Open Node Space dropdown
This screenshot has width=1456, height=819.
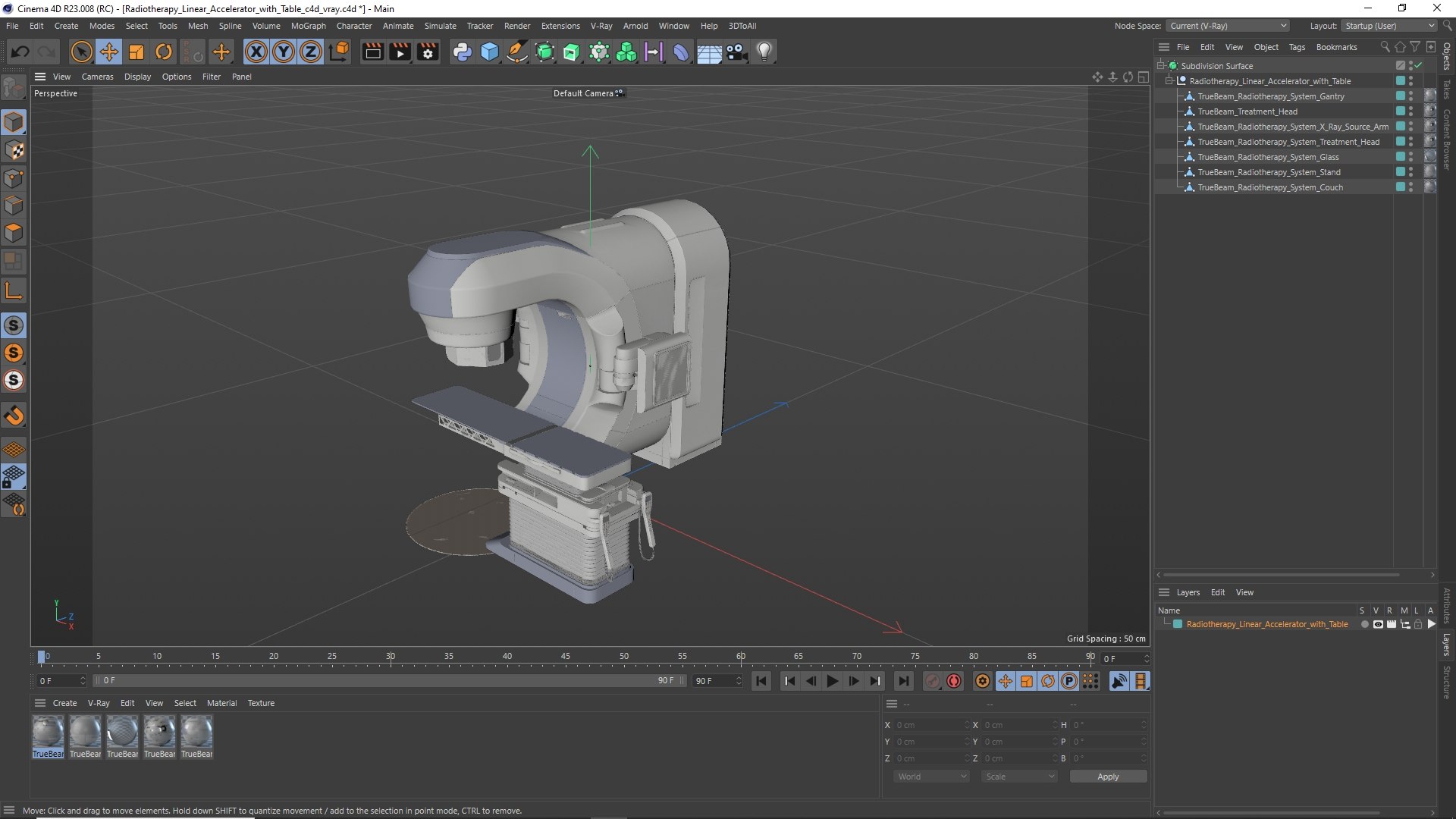coord(1227,26)
